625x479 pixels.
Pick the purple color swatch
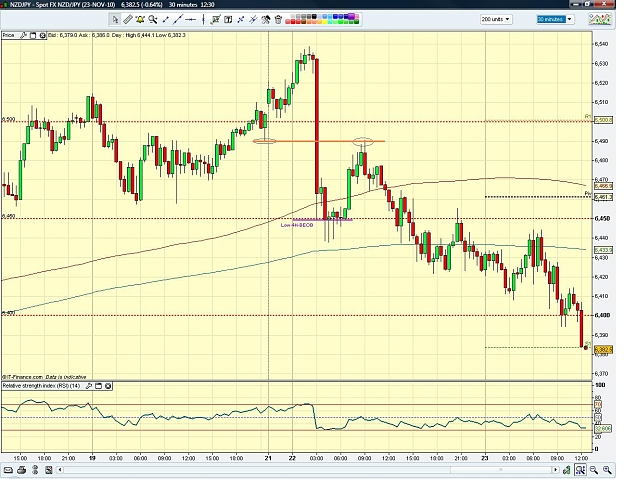(x=351, y=16)
